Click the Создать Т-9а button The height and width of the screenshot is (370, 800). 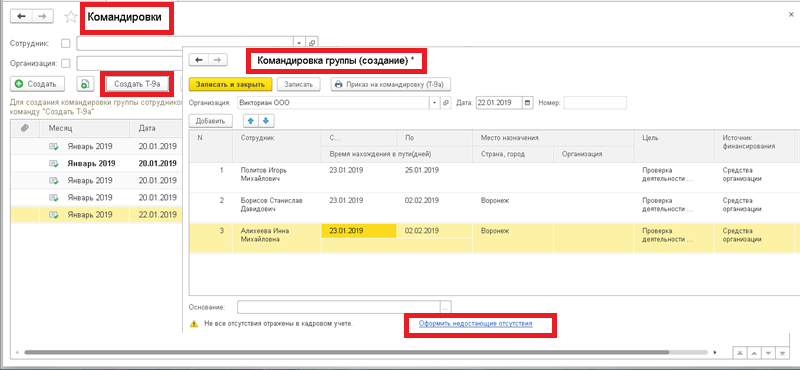point(138,84)
